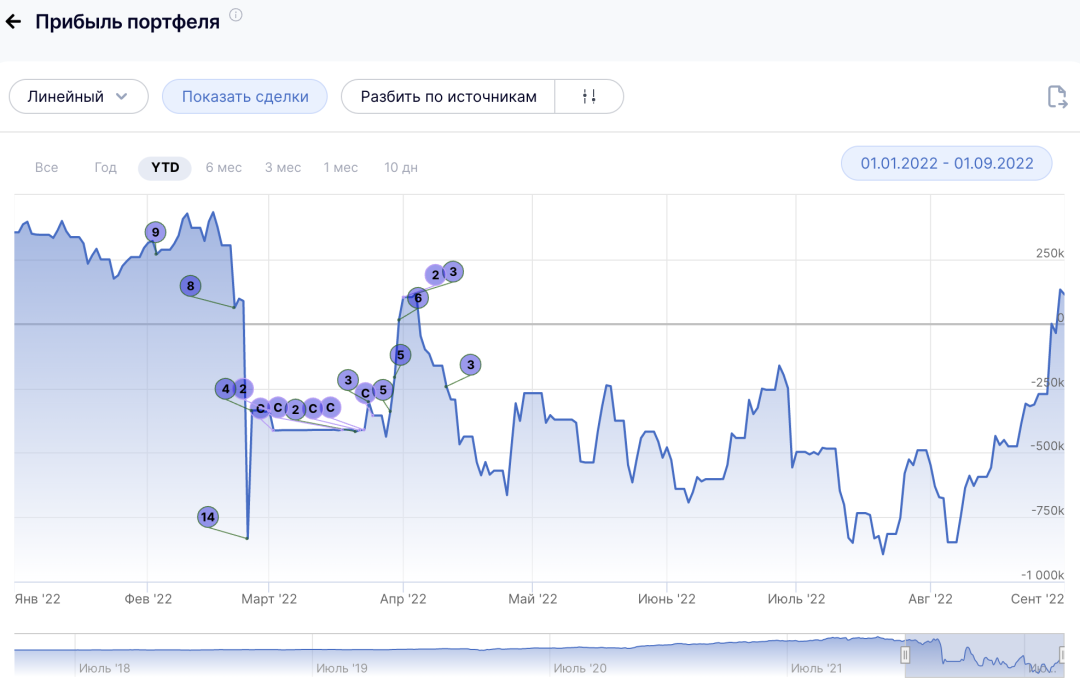Choose the 10 дн period

[x=401, y=167]
